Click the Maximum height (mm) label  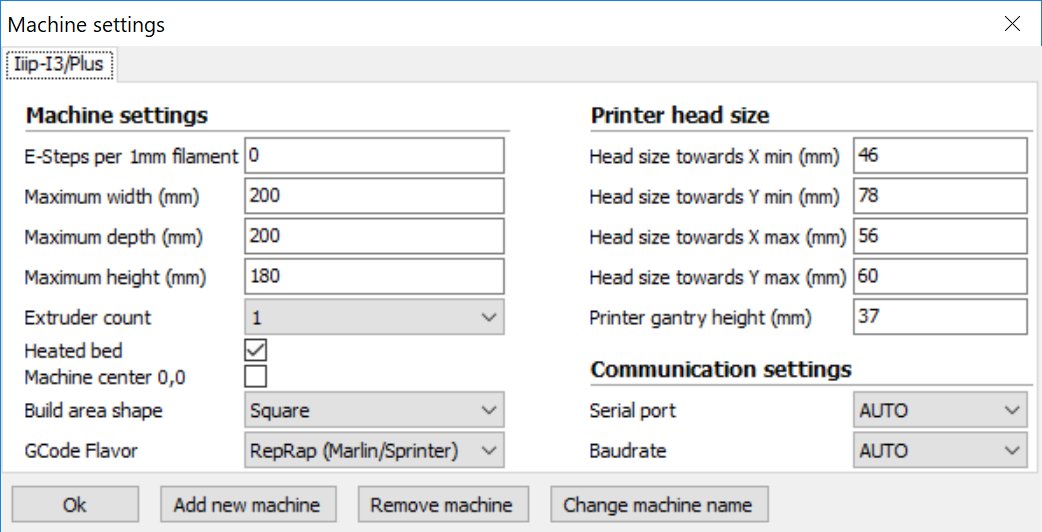point(115,276)
